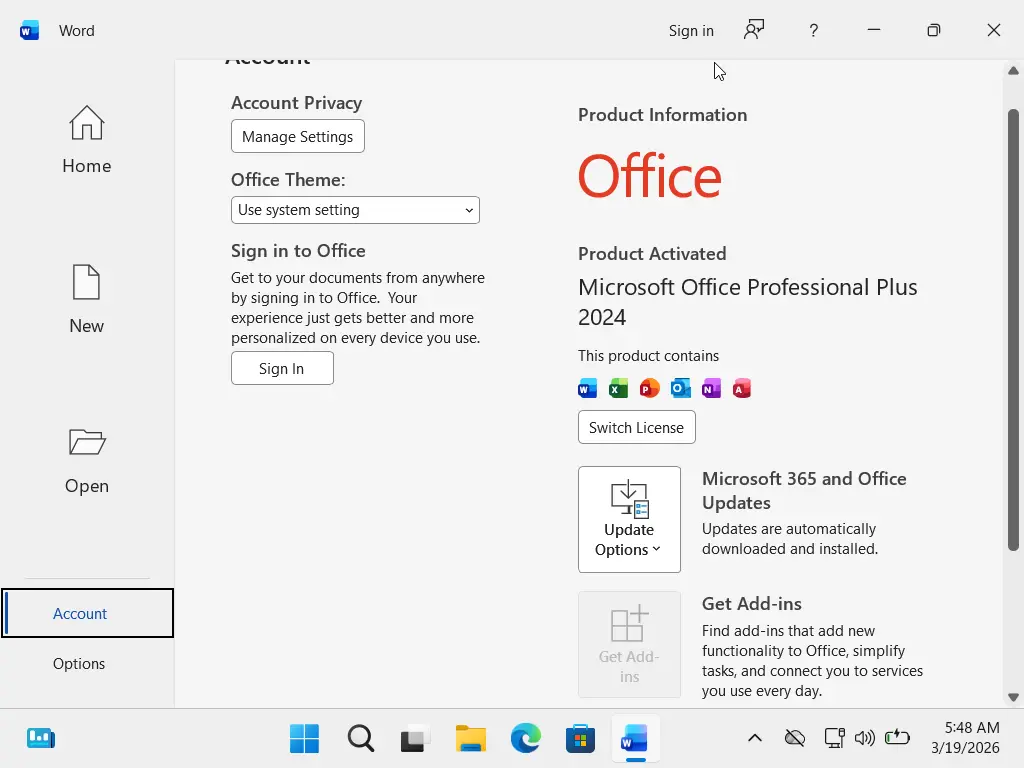Click the cloud sync-off tray icon
This screenshot has height=768, width=1024.
[x=795, y=738]
